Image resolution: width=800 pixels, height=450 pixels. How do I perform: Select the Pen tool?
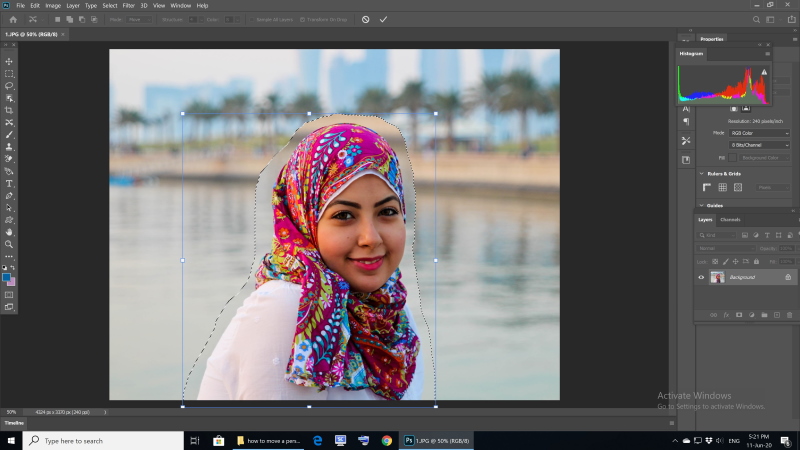tap(9, 196)
